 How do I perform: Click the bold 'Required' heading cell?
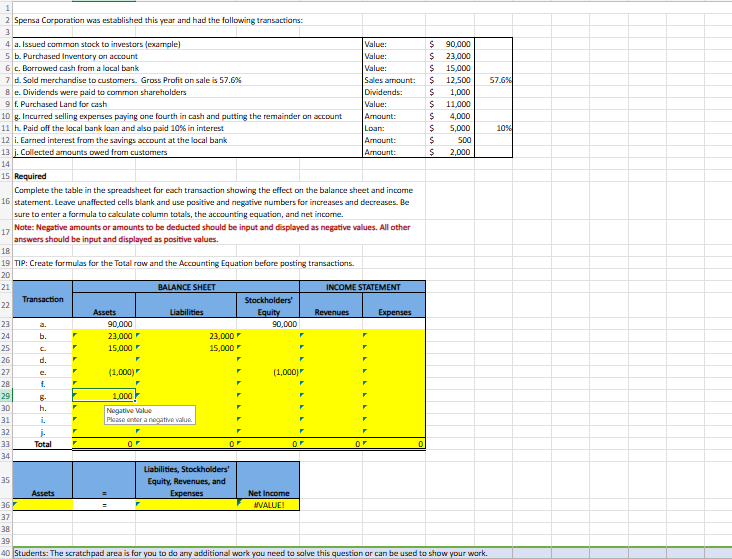[x=30, y=177]
